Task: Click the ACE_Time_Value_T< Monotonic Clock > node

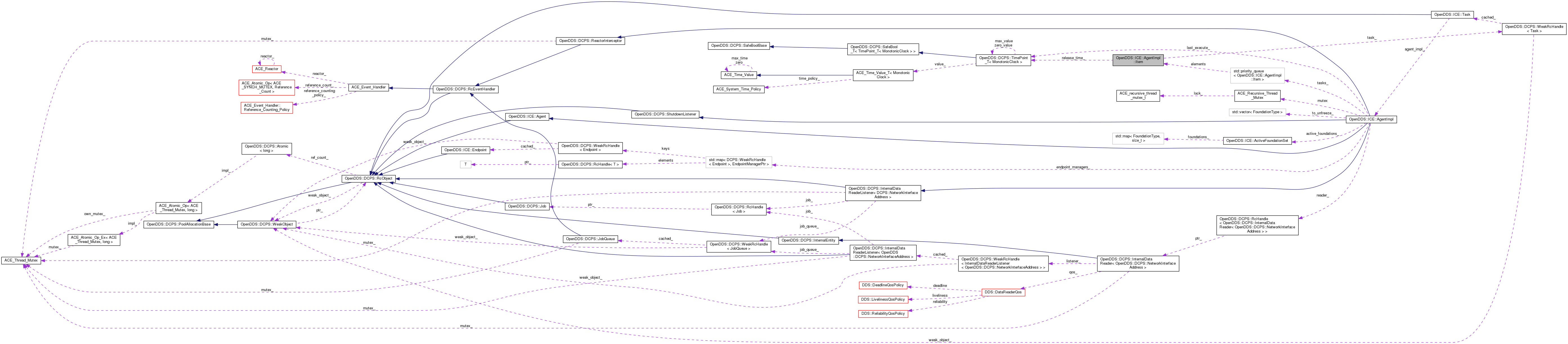Action: (883, 75)
